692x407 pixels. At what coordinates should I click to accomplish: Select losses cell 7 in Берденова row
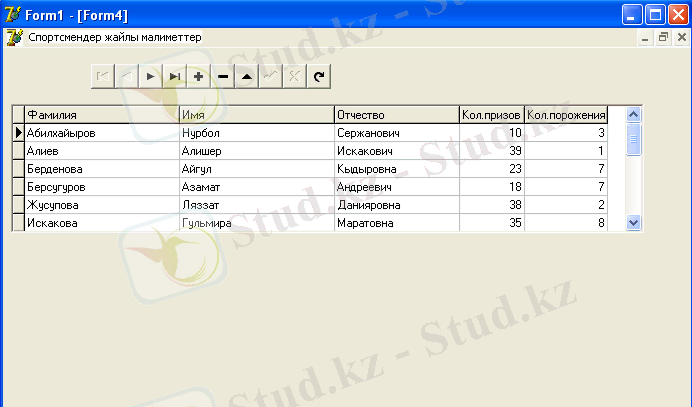click(x=566, y=169)
